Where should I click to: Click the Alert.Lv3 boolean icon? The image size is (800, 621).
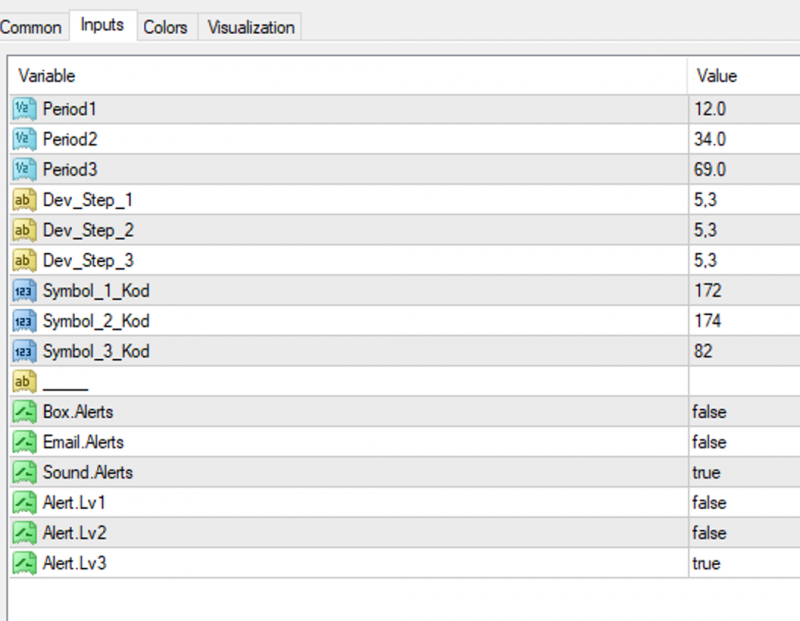(x=24, y=563)
